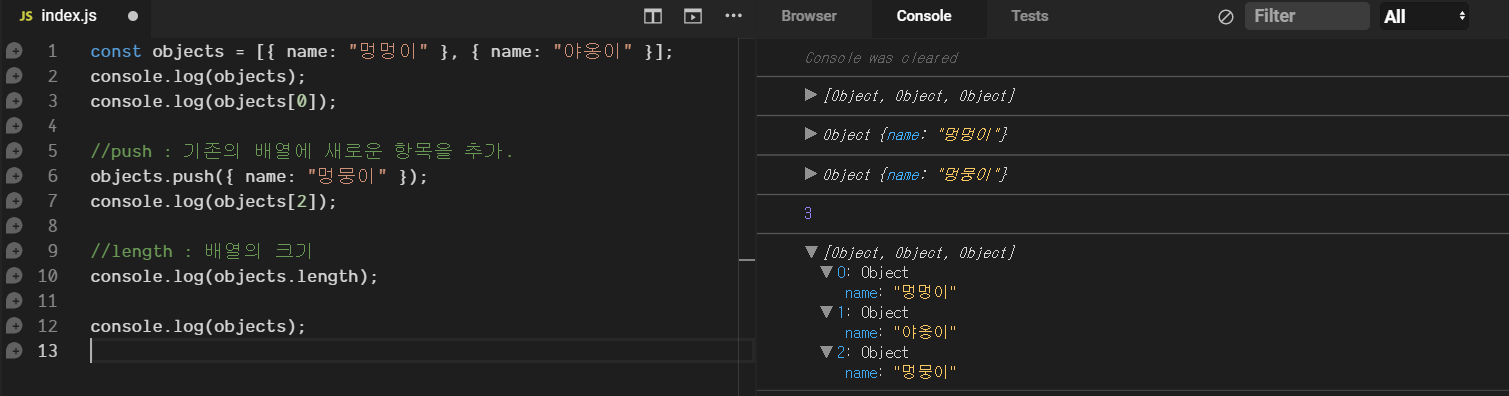Screen dimensions: 1509x396
Task: Click console.log(objects); on line 2
Action: click(x=198, y=76)
